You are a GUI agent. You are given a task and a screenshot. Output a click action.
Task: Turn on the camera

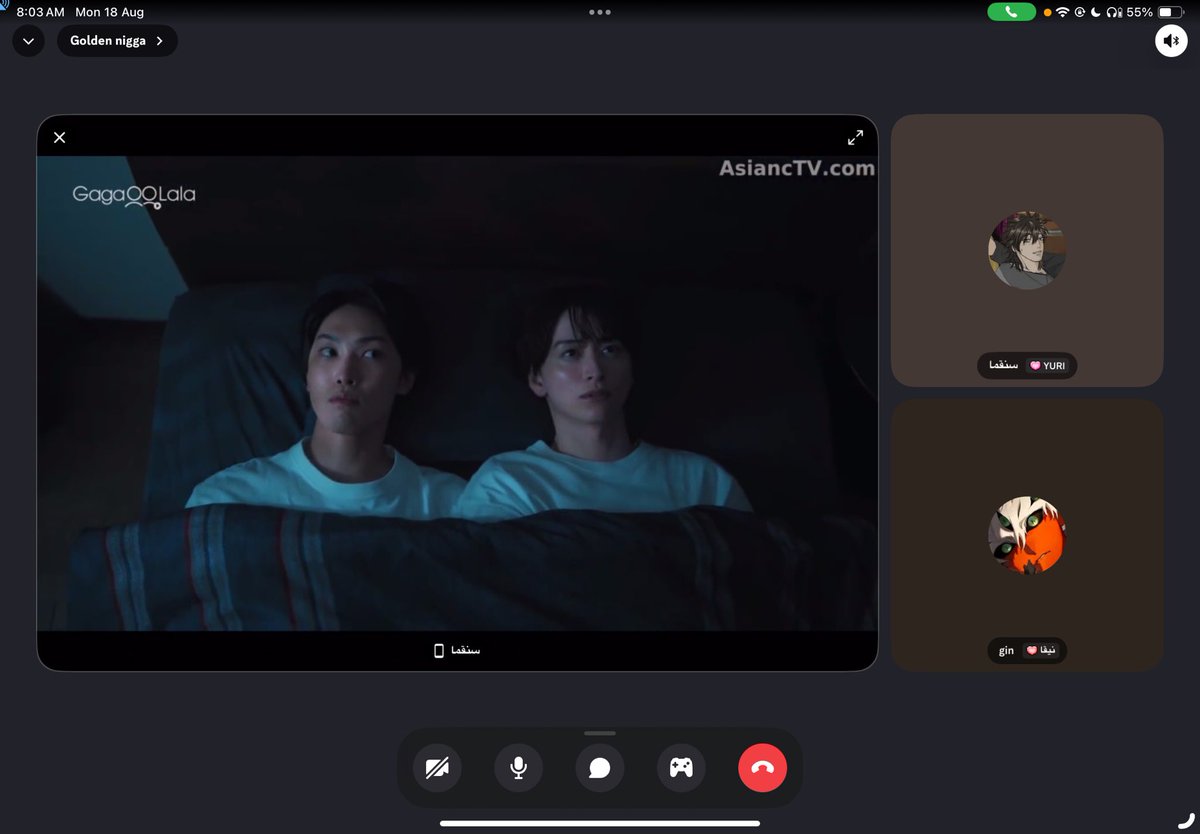tap(437, 768)
